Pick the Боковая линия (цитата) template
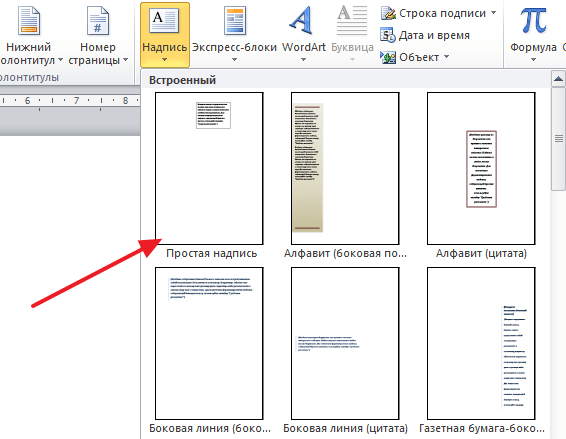This screenshot has height=439, width=566. 345,343
